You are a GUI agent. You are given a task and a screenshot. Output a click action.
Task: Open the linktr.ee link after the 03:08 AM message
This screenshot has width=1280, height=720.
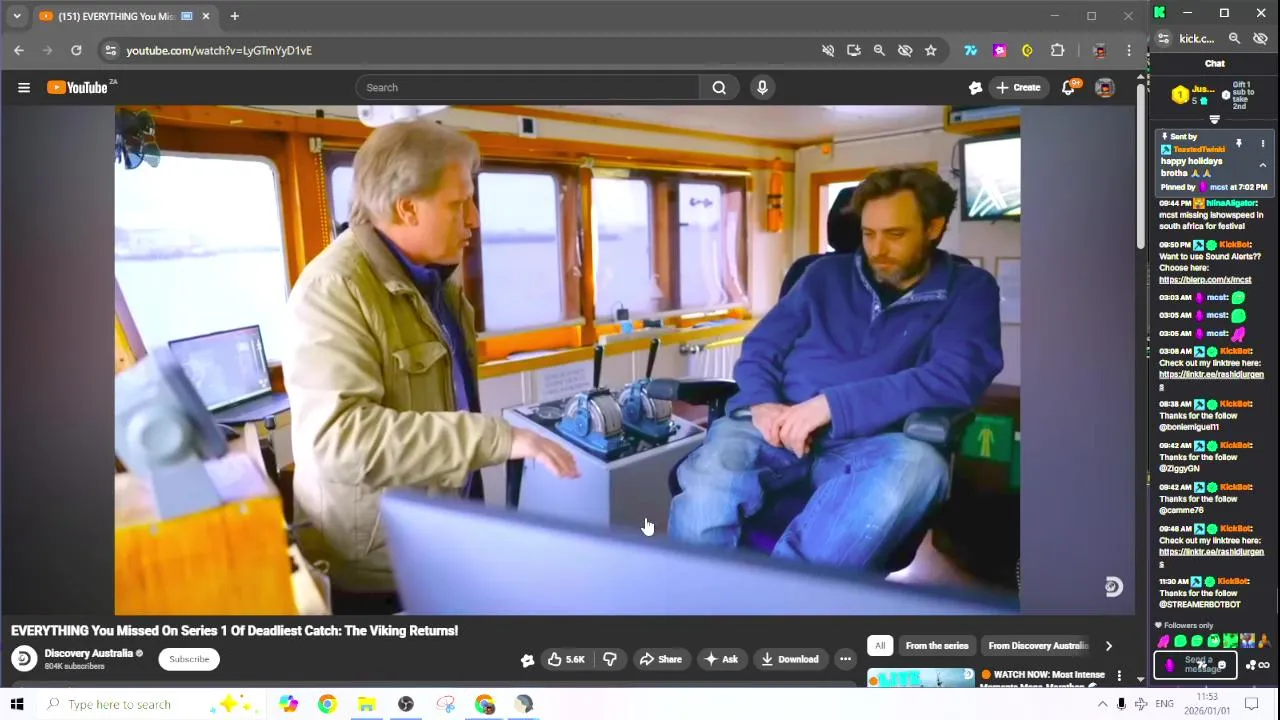pyautogui.click(x=1211, y=380)
